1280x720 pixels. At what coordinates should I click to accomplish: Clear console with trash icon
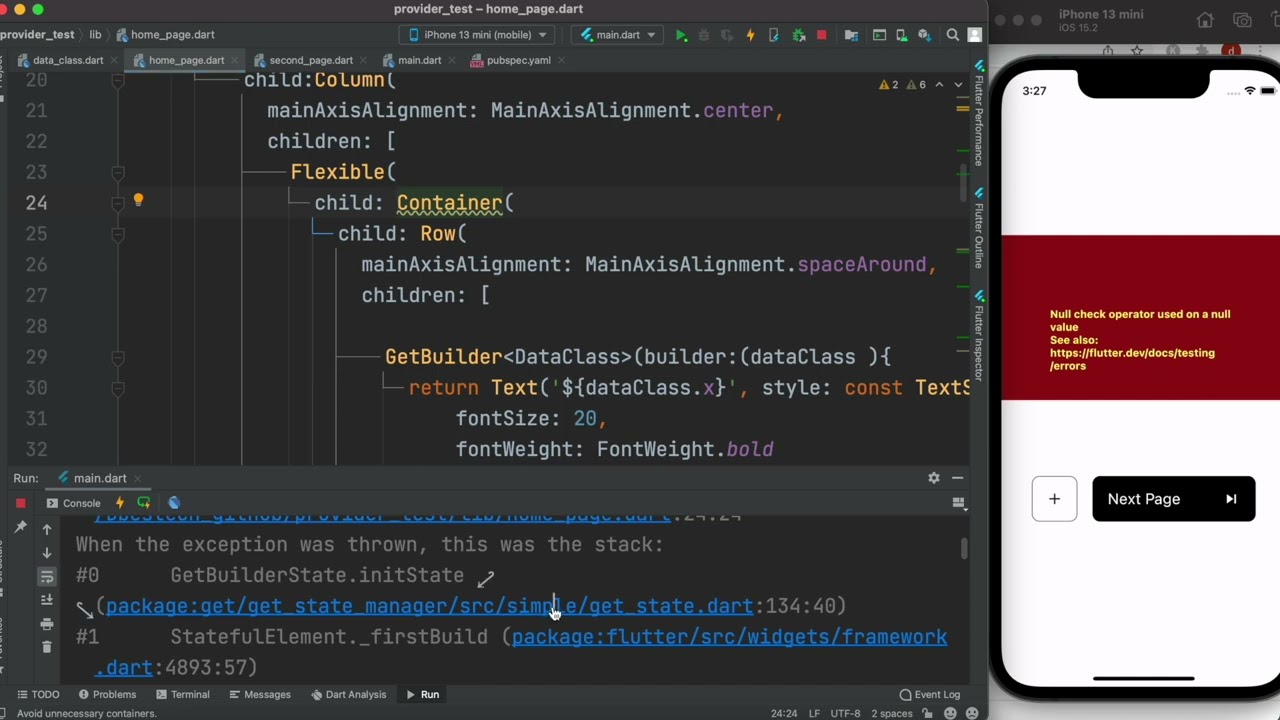click(x=47, y=647)
